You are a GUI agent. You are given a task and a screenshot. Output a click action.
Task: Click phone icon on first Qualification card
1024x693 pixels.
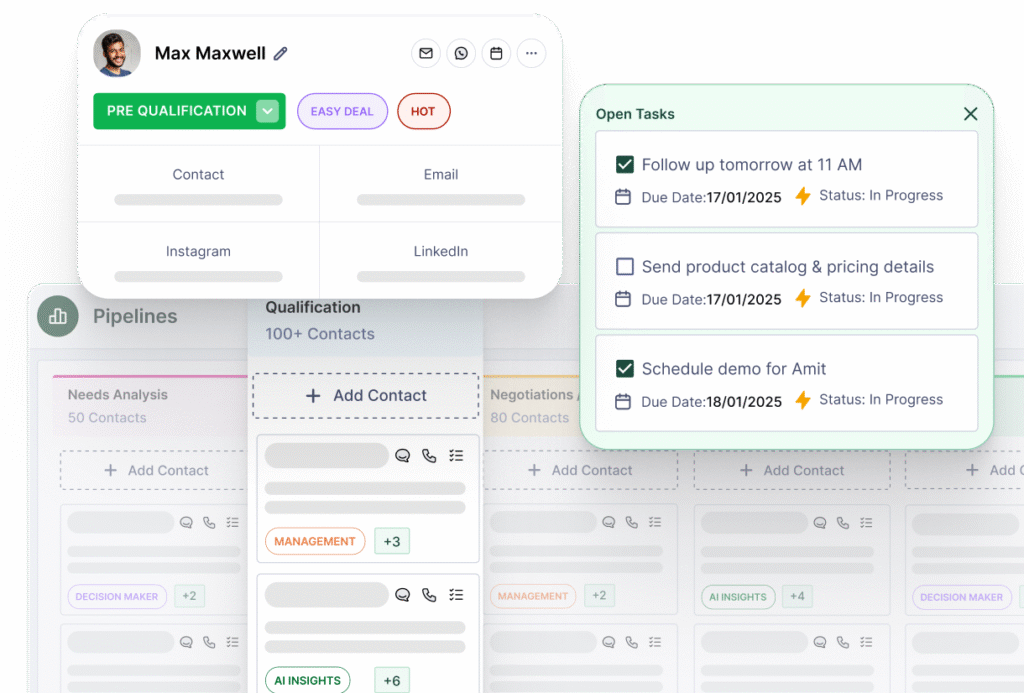click(429, 456)
